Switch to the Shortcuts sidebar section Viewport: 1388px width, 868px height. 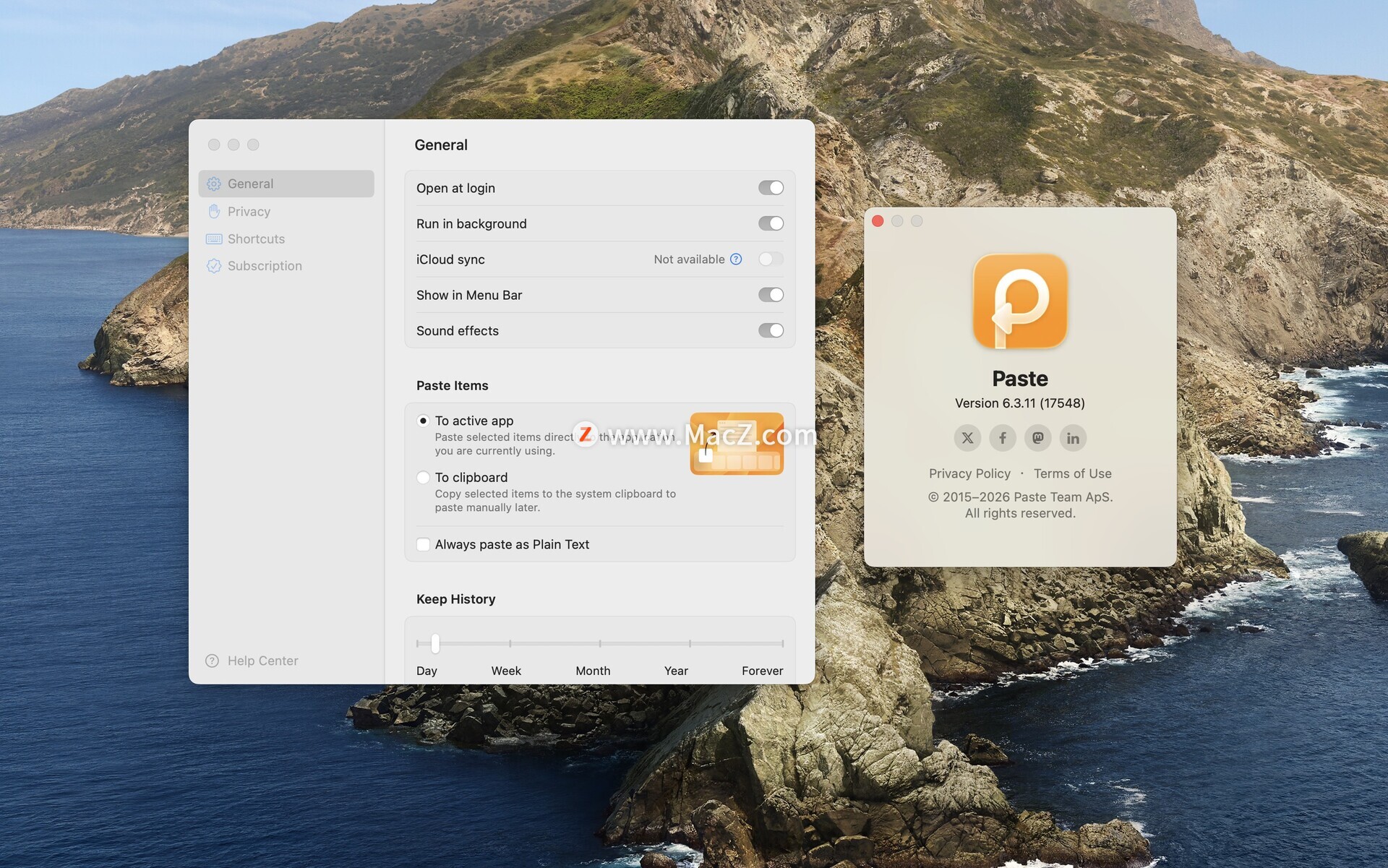256,239
